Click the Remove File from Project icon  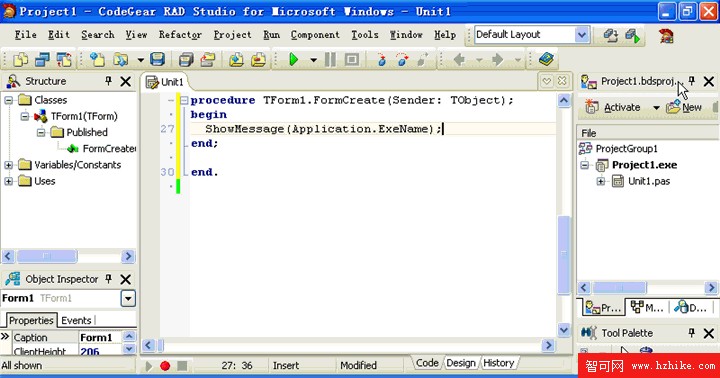258,60
